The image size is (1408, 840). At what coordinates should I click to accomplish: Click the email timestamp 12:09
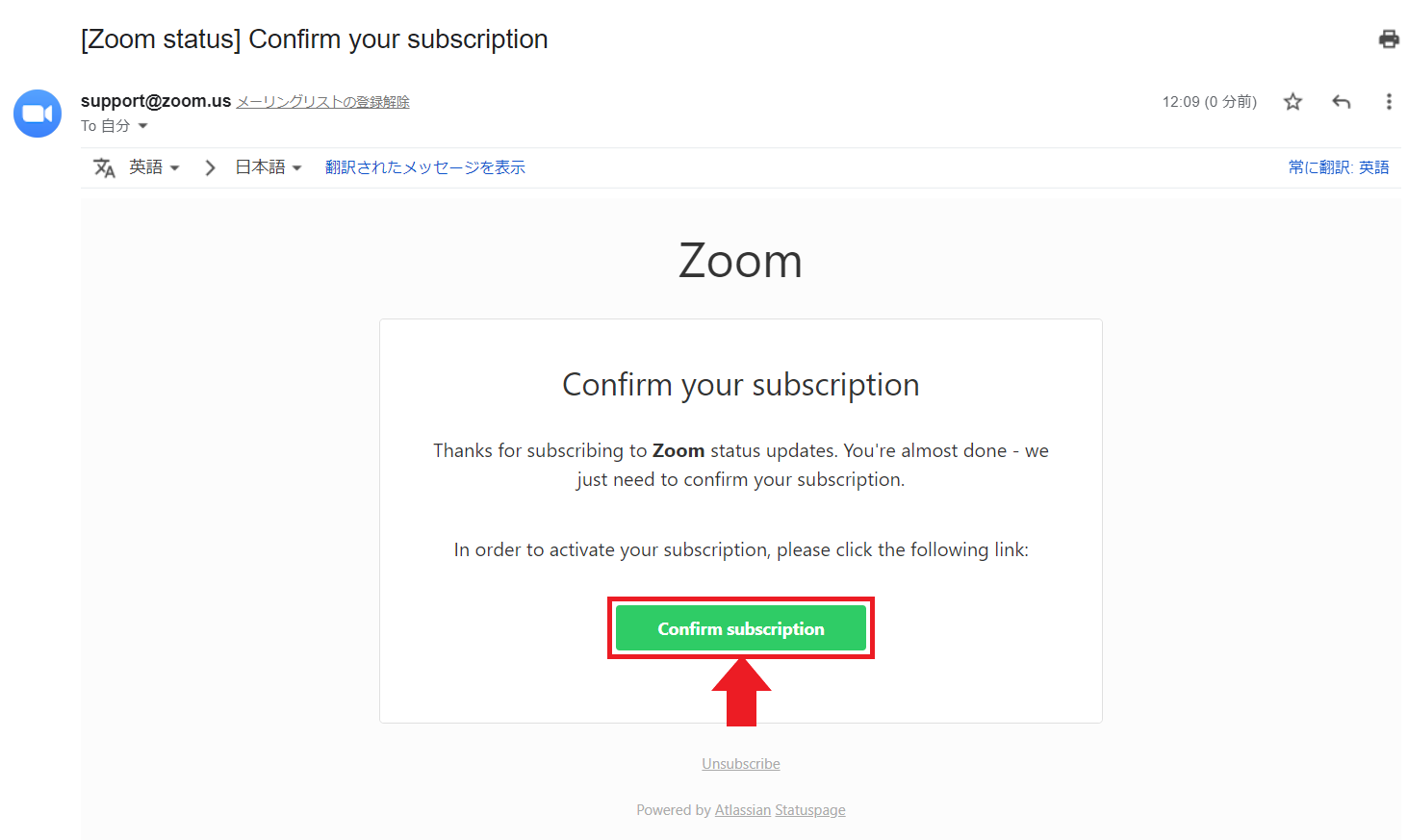click(1210, 101)
